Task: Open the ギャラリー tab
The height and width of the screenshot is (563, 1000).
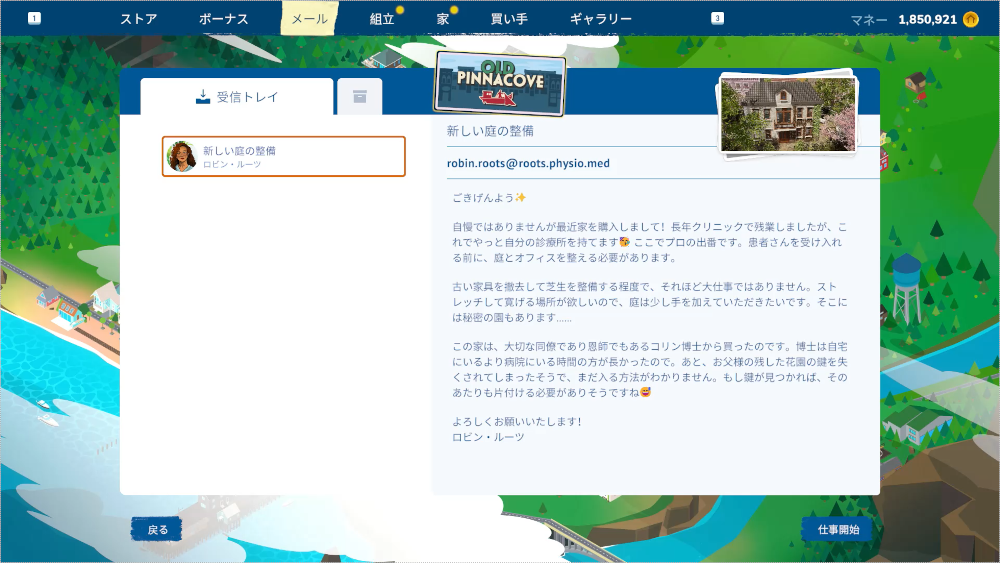Action: pyautogui.click(x=600, y=19)
